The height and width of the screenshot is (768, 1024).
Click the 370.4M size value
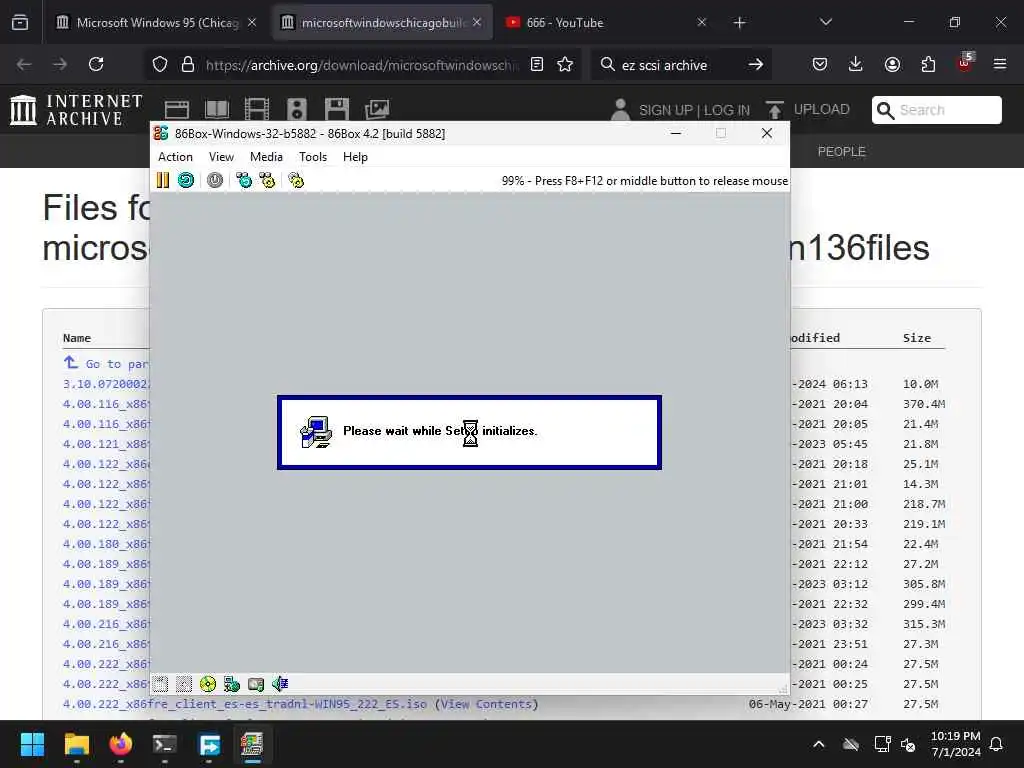point(924,404)
